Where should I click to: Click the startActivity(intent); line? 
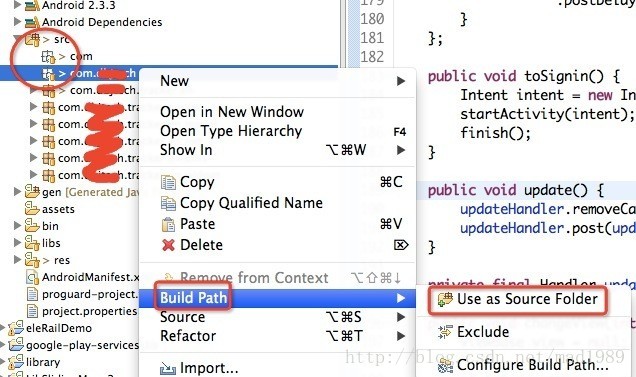(x=547, y=114)
